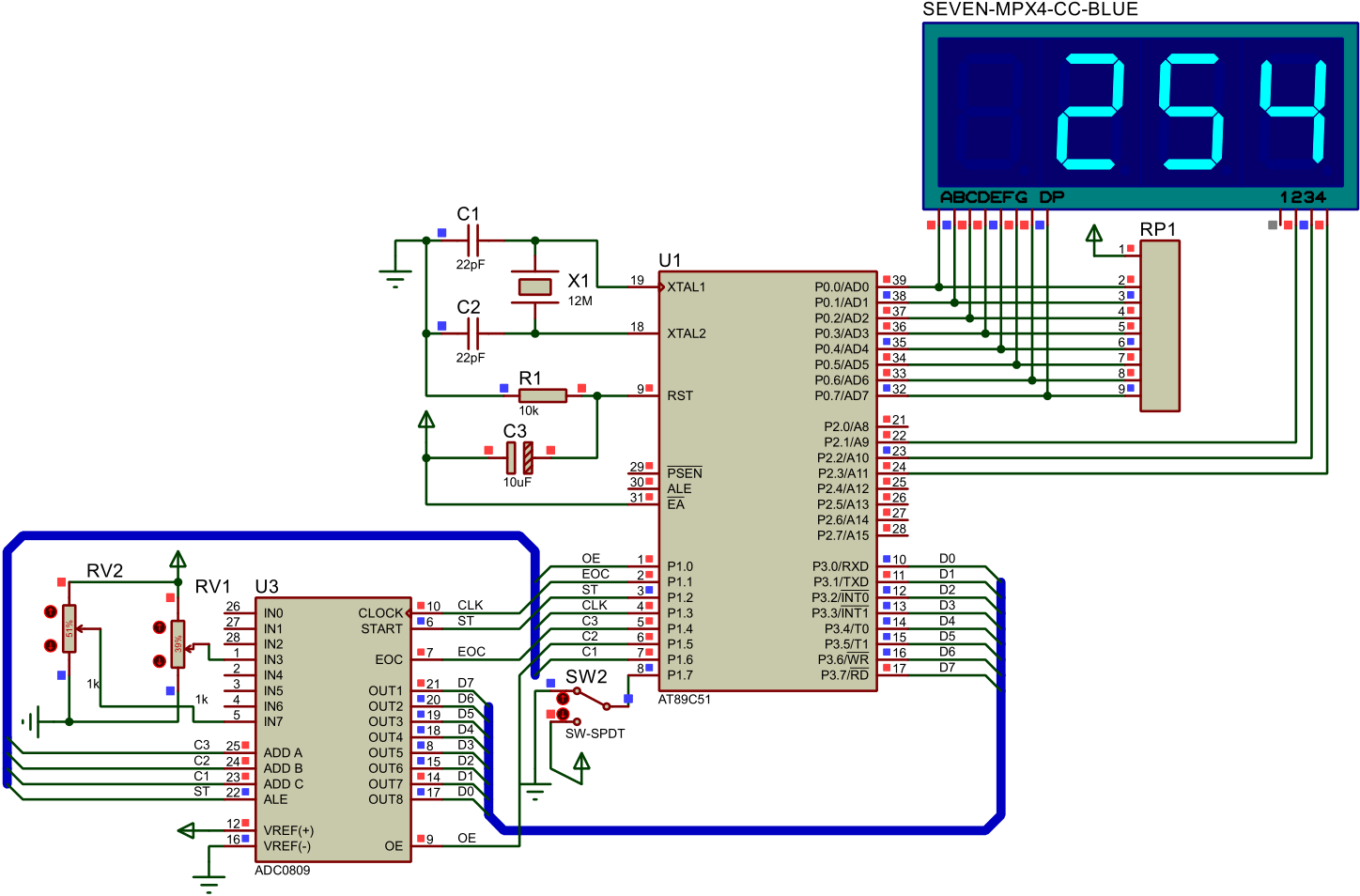The image size is (1360, 896).
Task: Click the PSEN pin label on U1
Action: click(x=685, y=472)
